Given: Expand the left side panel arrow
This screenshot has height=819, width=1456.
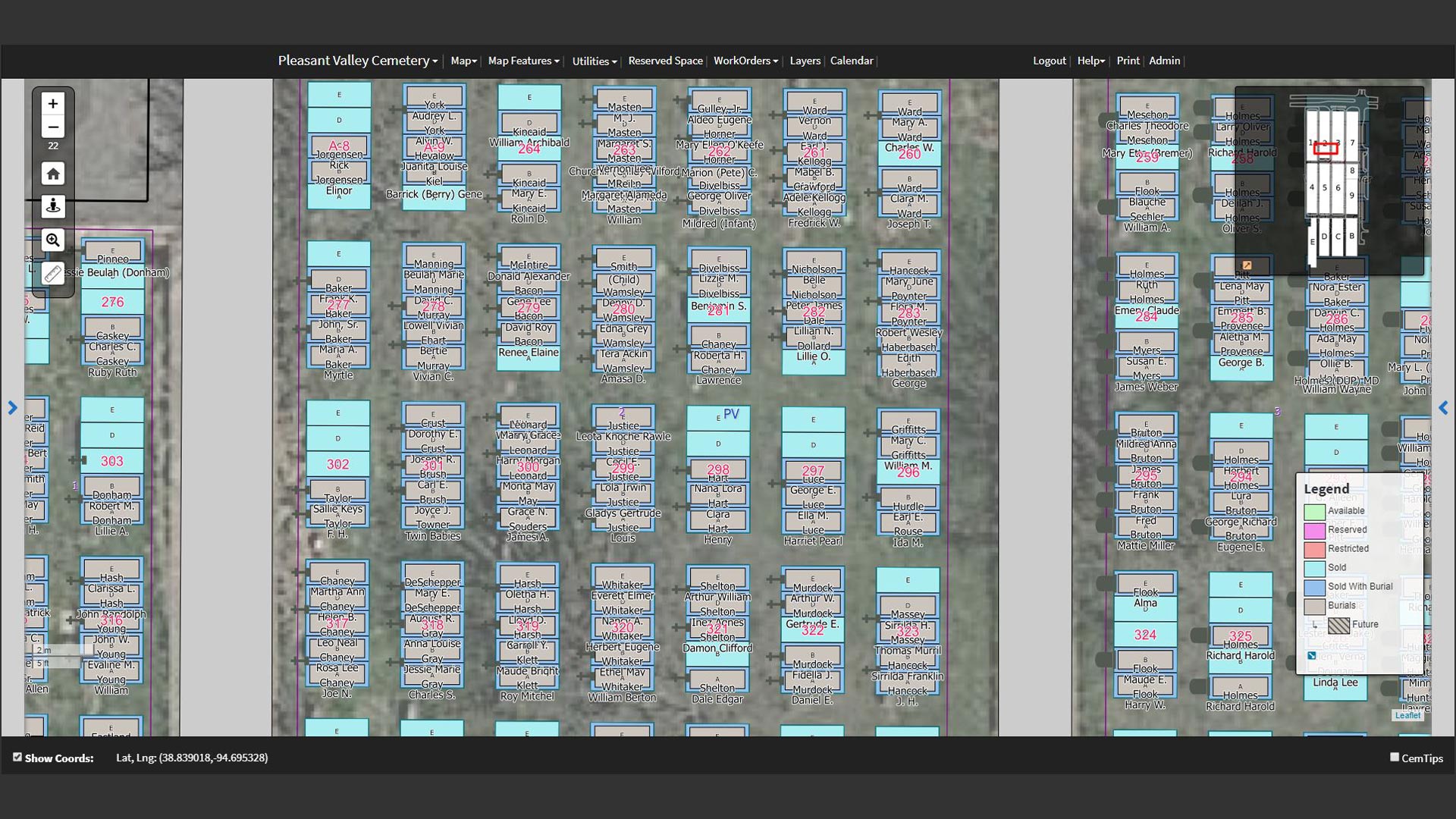Looking at the screenshot, I should click(12, 408).
